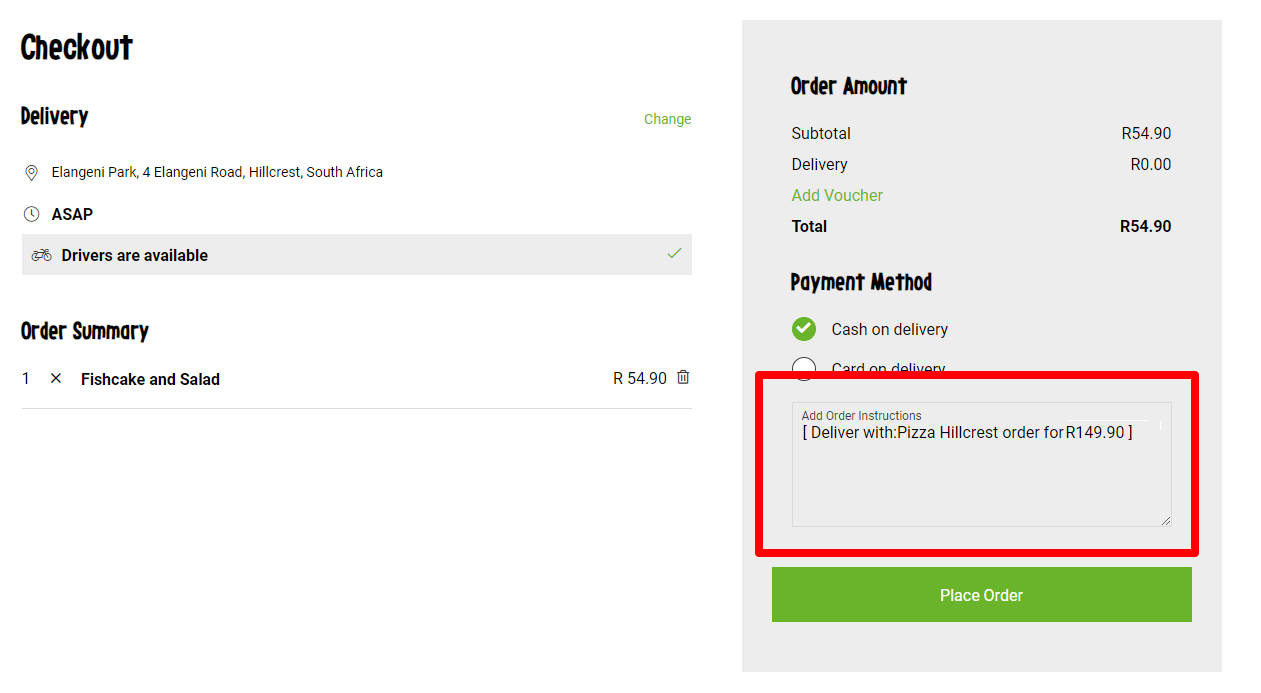Click the Drivers are available banner
1261x693 pixels.
click(356, 255)
